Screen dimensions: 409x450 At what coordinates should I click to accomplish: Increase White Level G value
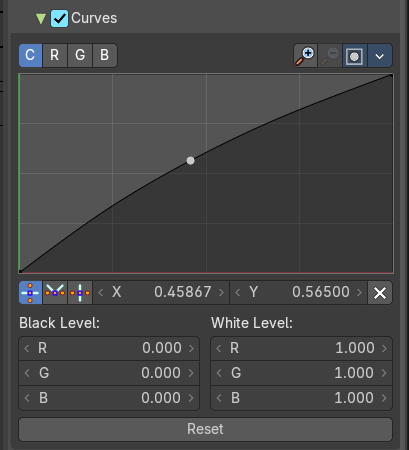pos(384,373)
